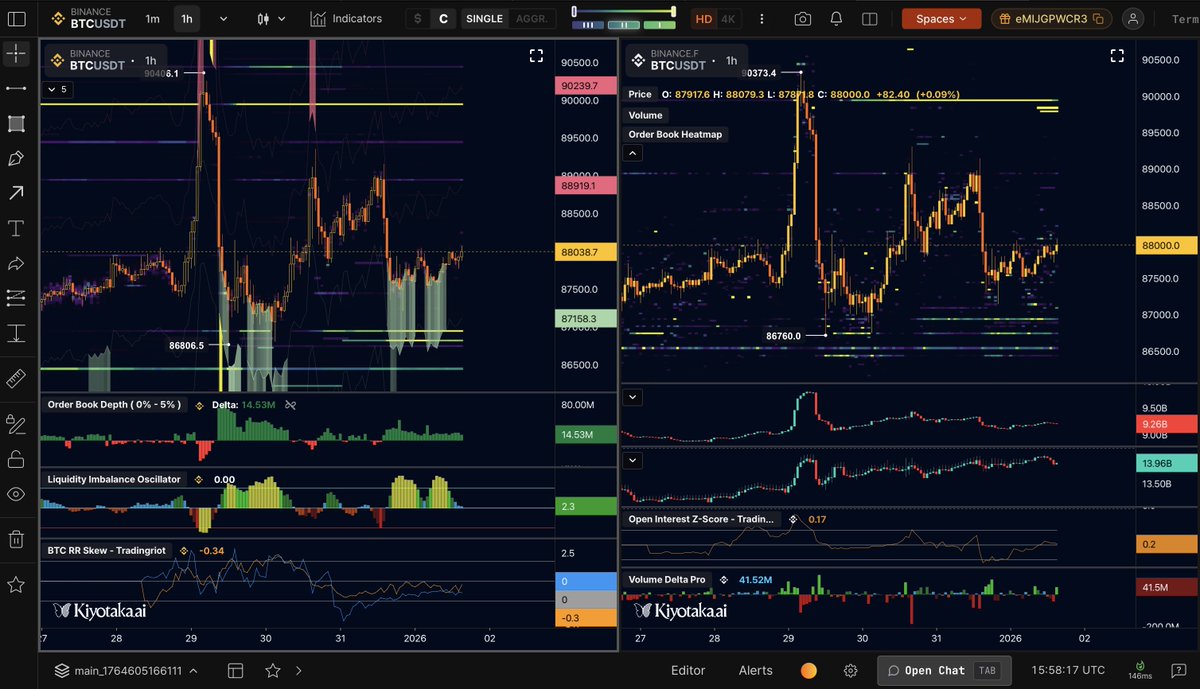Unlink the Order Book Depth delta icon

(x=291, y=405)
